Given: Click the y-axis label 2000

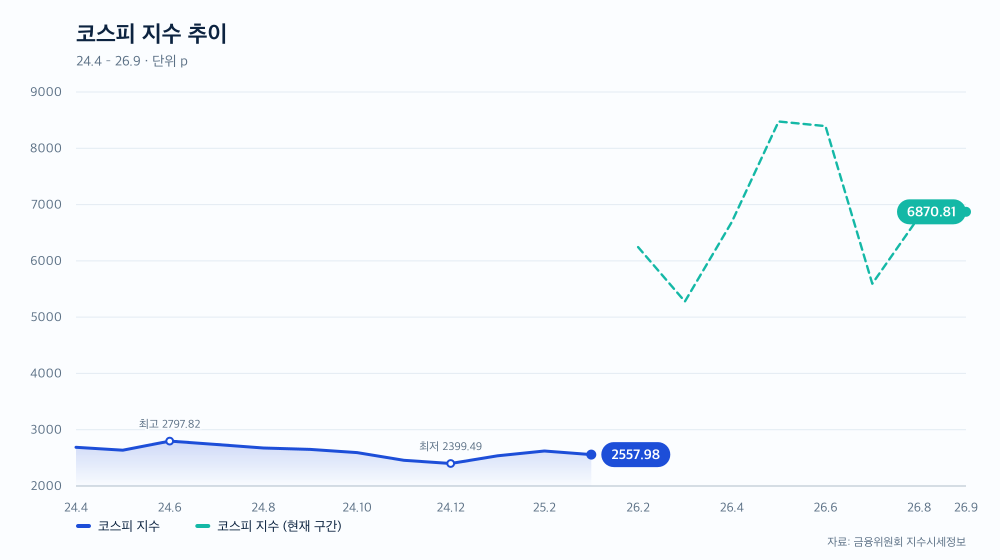Looking at the screenshot, I should click(46, 486).
